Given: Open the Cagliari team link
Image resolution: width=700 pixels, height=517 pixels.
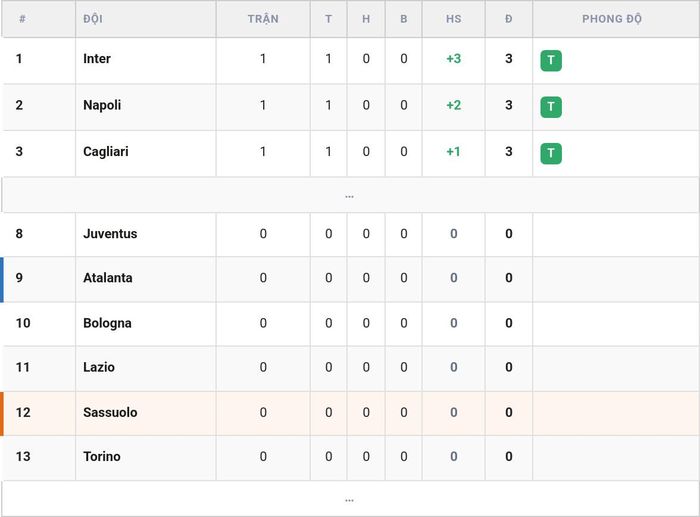Looking at the screenshot, I should (106, 152).
